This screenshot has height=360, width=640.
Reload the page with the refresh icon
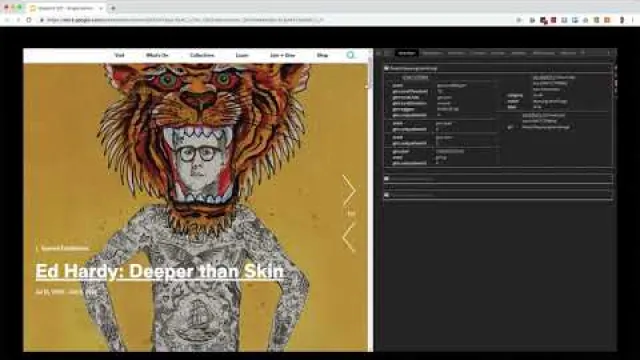[29, 20]
